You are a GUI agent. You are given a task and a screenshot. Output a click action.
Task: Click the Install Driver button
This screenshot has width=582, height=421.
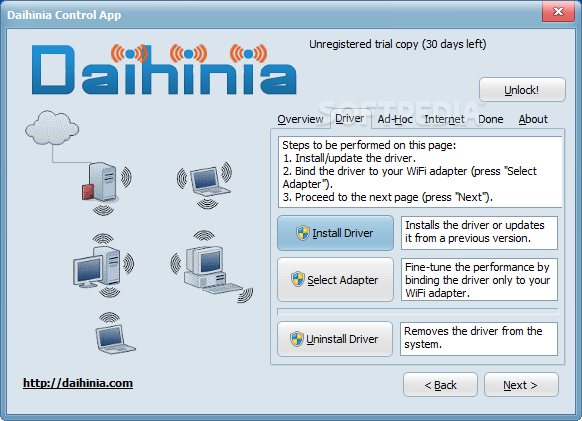coord(335,233)
